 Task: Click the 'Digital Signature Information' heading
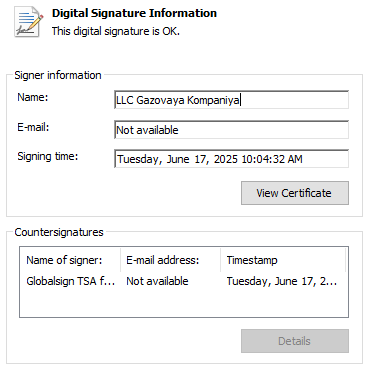click(x=134, y=13)
